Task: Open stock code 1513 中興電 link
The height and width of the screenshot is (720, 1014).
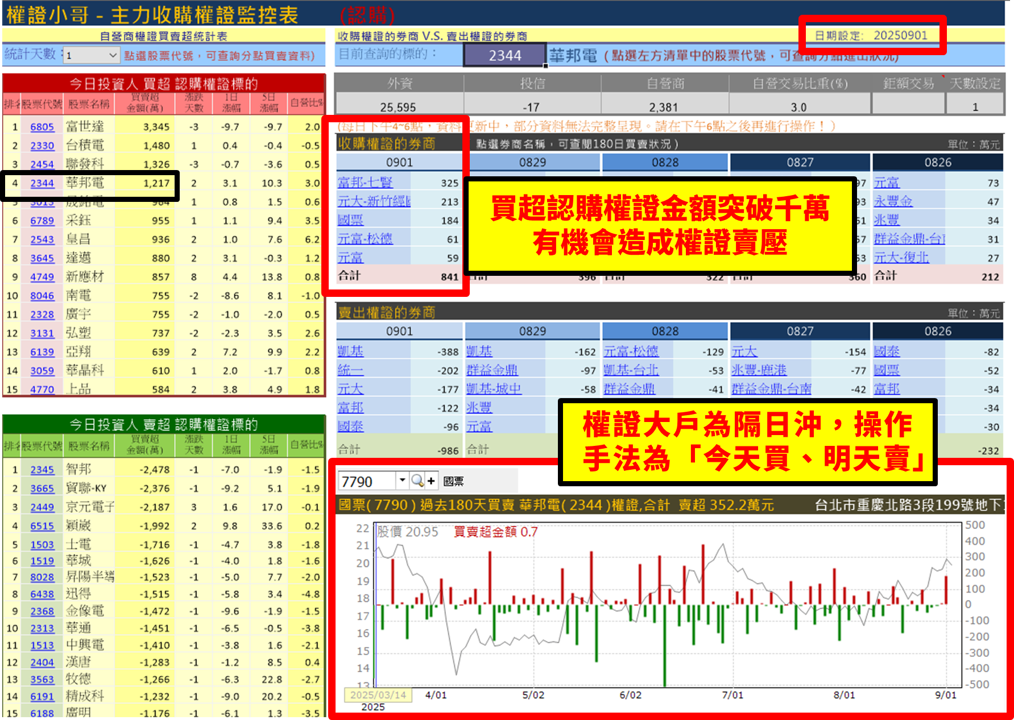Action: point(42,646)
